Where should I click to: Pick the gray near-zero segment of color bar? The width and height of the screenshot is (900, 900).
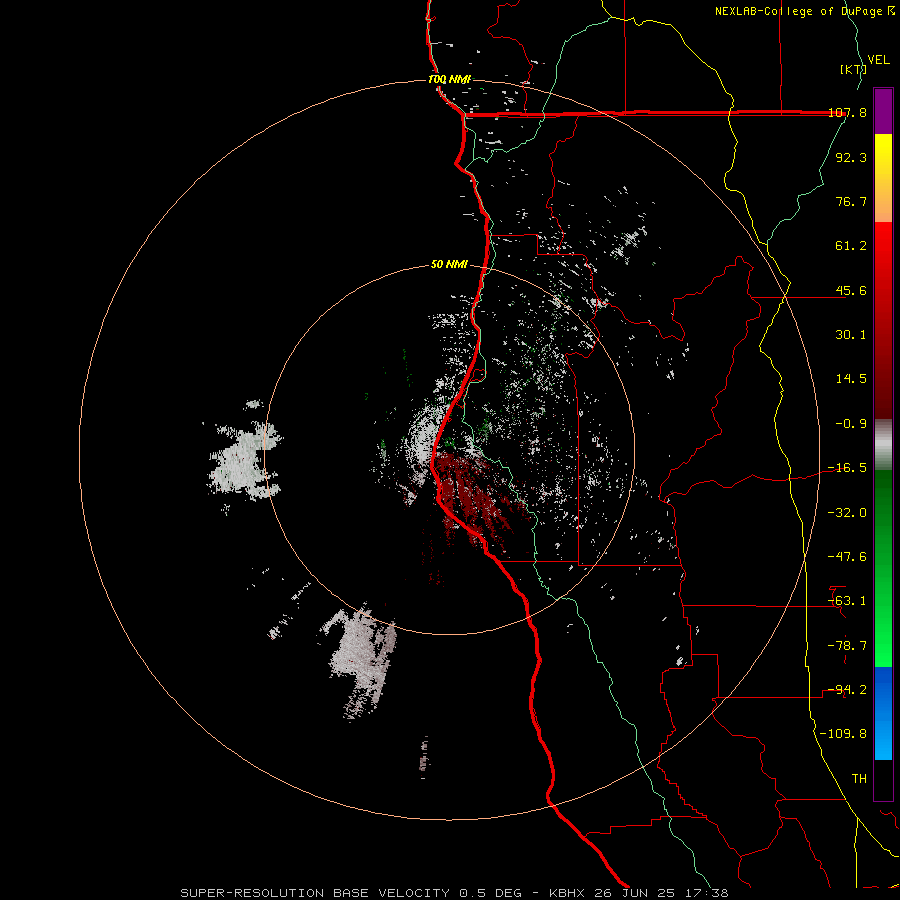(x=883, y=445)
